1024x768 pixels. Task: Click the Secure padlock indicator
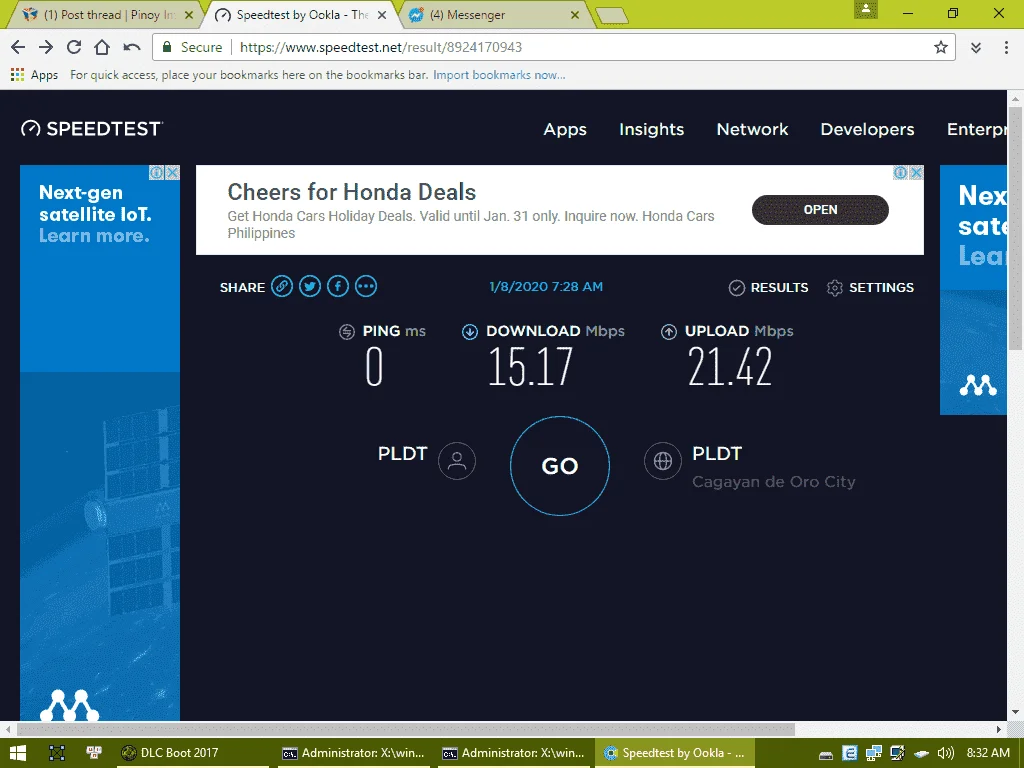click(x=192, y=47)
